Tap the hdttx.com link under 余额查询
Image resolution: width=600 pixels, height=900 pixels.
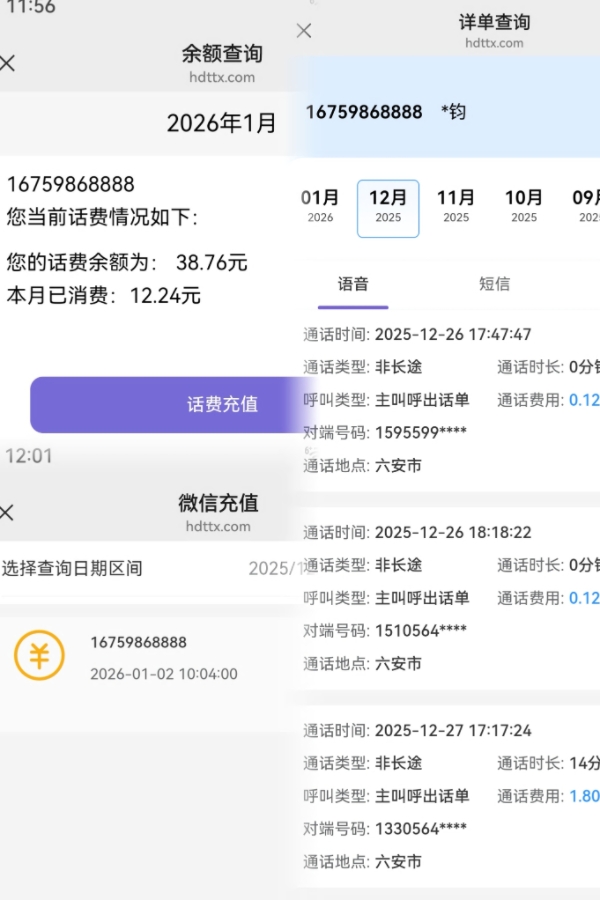point(221,77)
